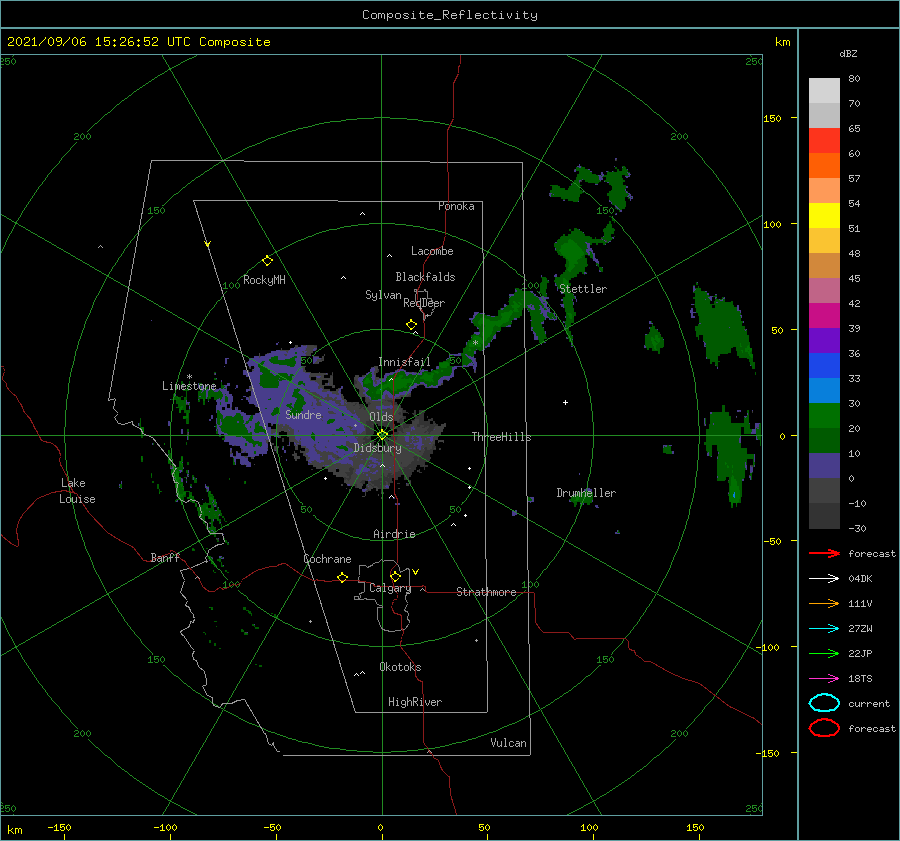Click the Drumheller town label
Screen dimensions: 900x841
(x=586, y=493)
